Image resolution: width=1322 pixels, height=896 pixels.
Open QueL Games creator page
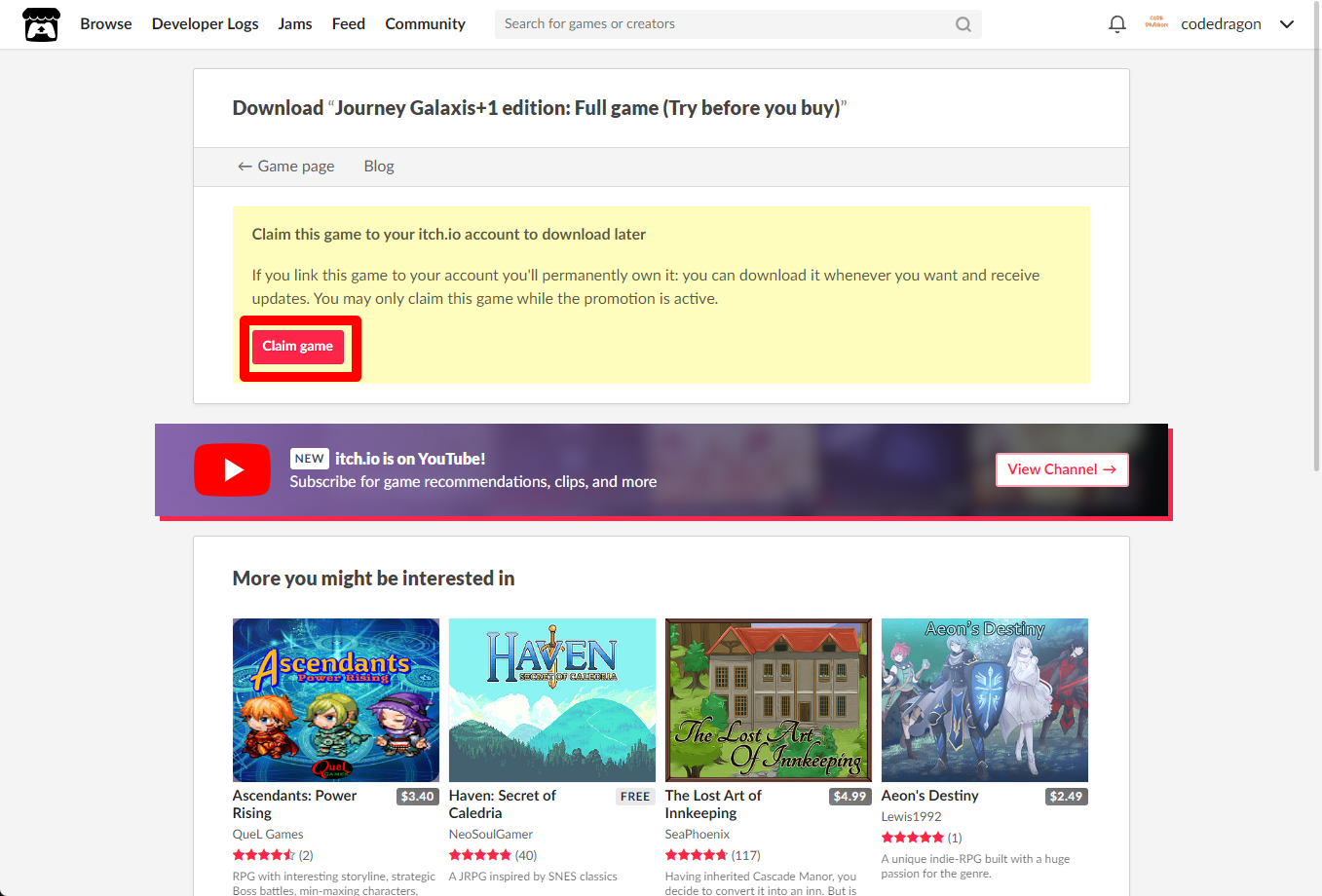tap(268, 835)
